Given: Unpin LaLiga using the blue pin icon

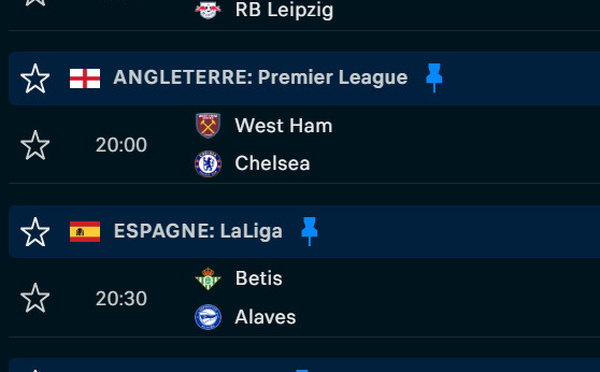Looking at the screenshot, I should (x=309, y=231).
